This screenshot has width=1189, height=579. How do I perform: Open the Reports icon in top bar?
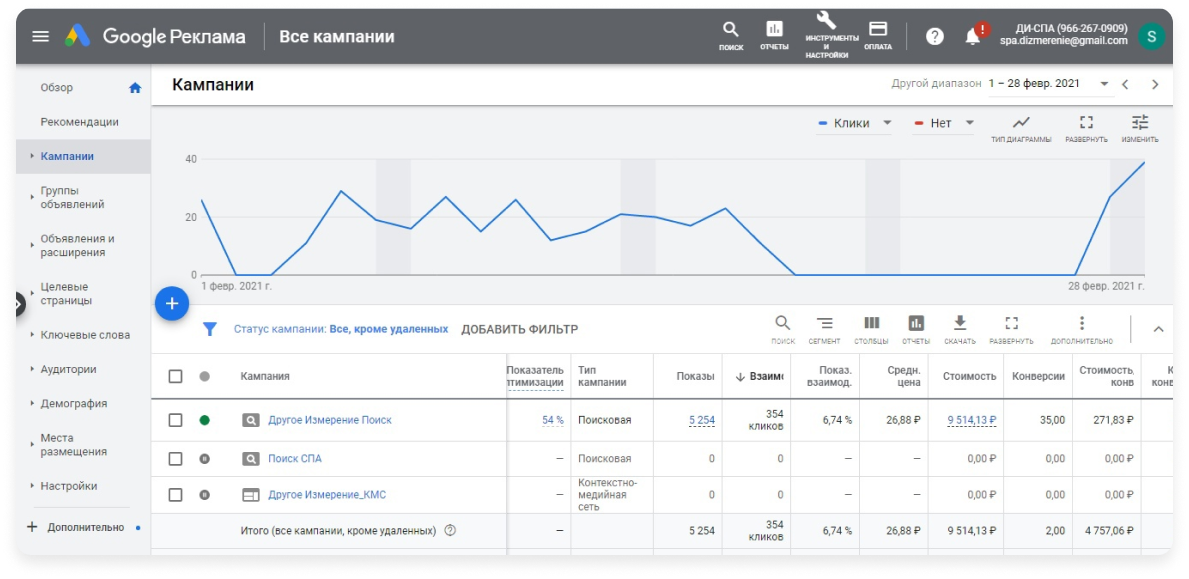pyautogui.click(x=774, y=36)
